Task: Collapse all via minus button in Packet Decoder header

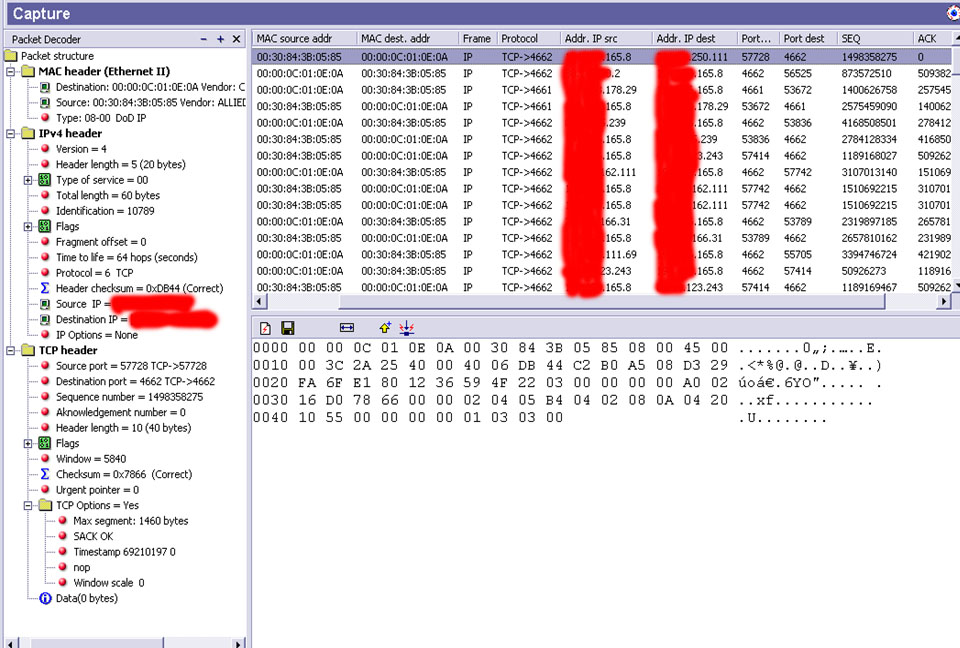Action: point(204,39)
